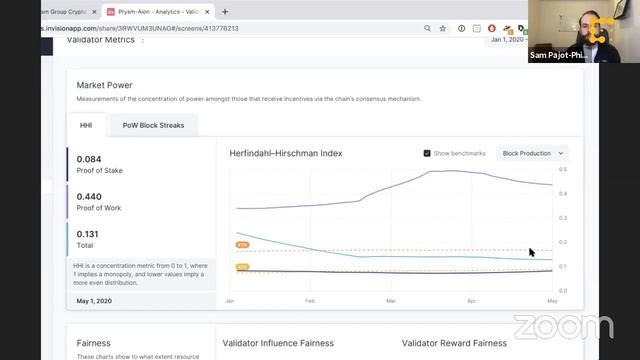Click the yellow benchmark badge on chart

click(242, 267)
